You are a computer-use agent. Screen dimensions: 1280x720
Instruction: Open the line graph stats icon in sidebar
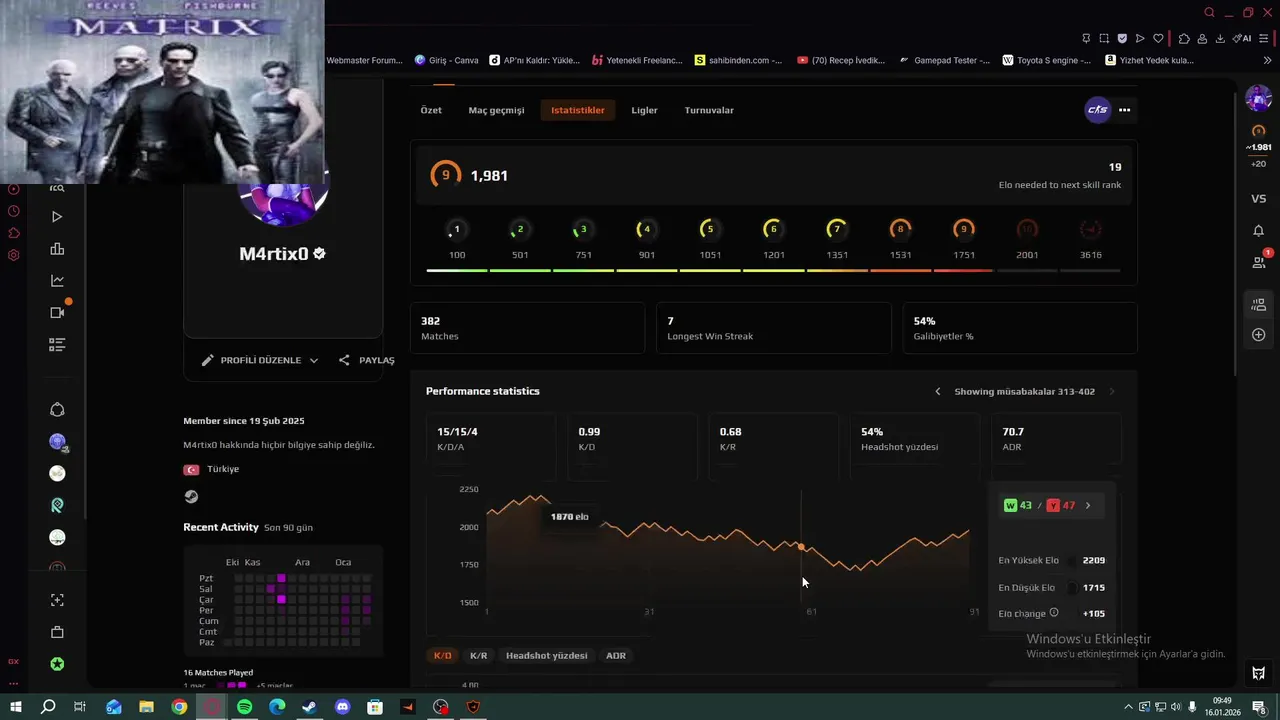tap(57, 281)
